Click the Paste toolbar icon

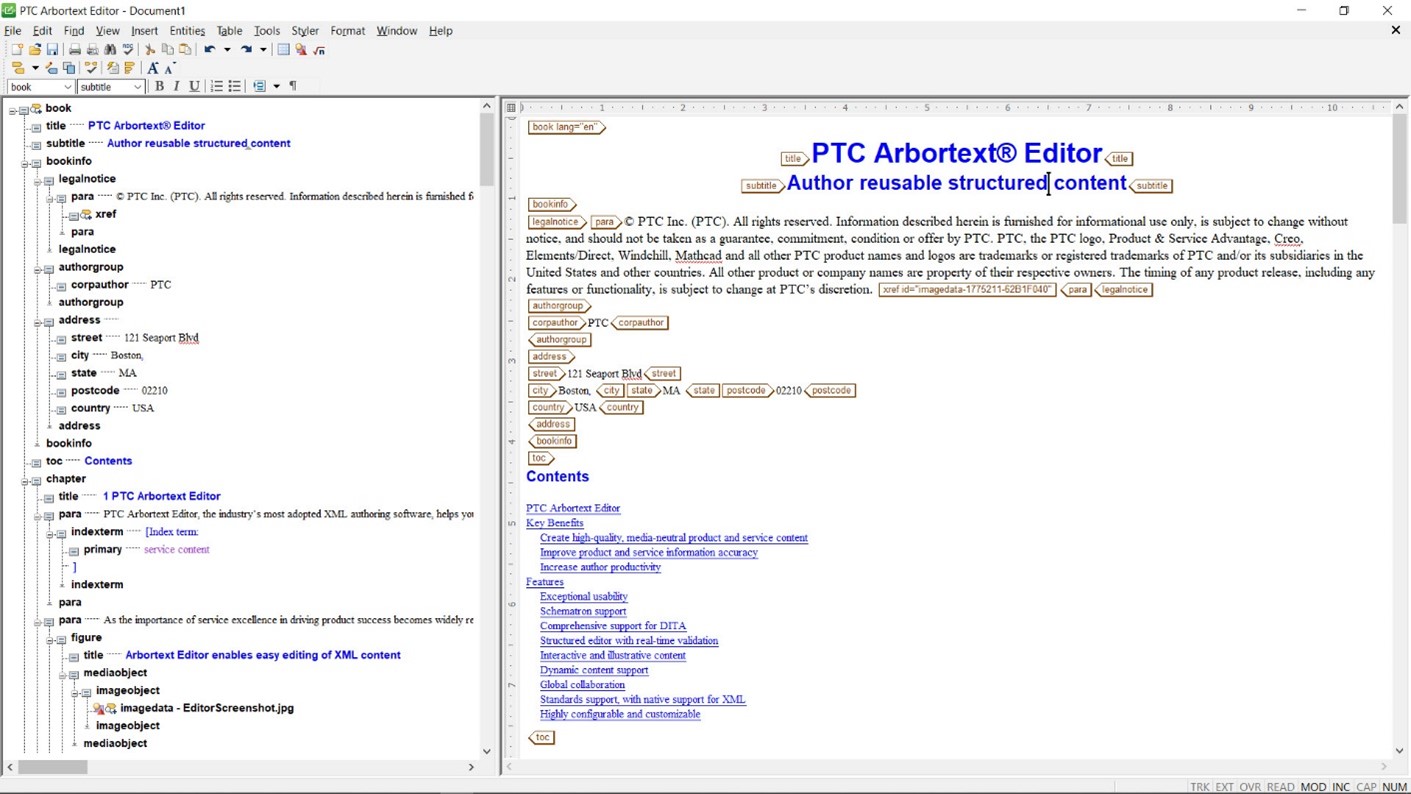tap(186, 50)
